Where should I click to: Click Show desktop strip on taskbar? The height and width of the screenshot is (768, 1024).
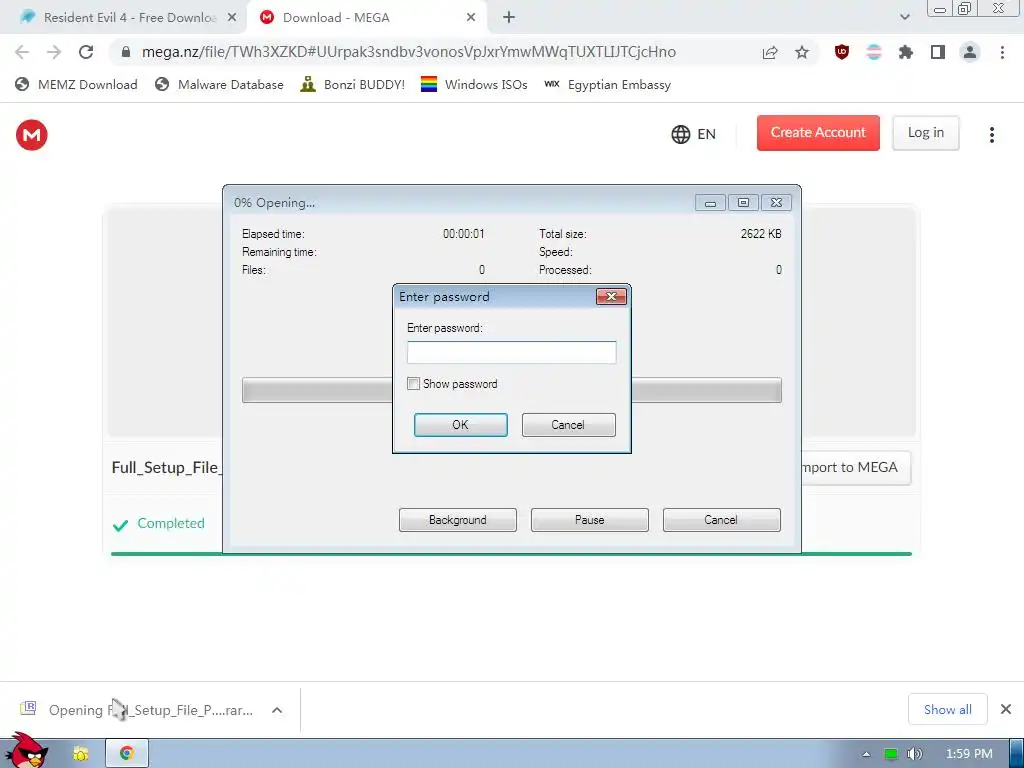pyautogui.click(x=1016, y=753)
